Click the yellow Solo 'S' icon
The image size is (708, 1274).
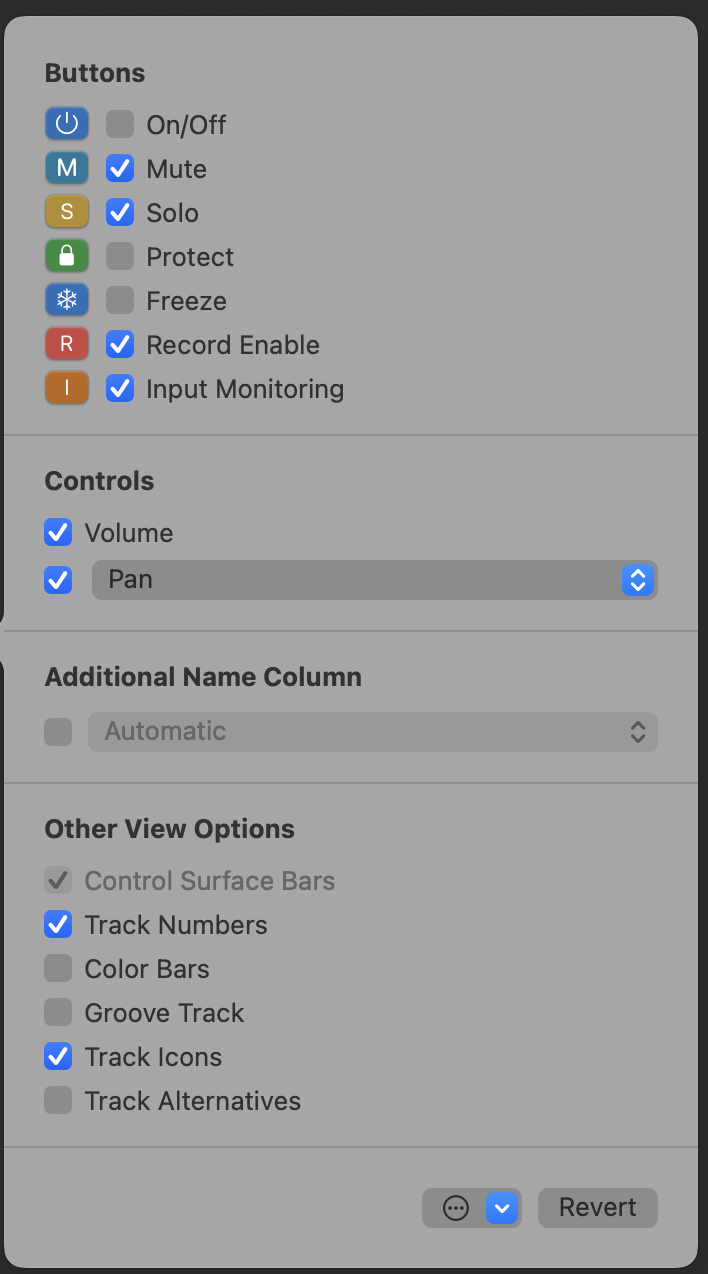[67, 212]
